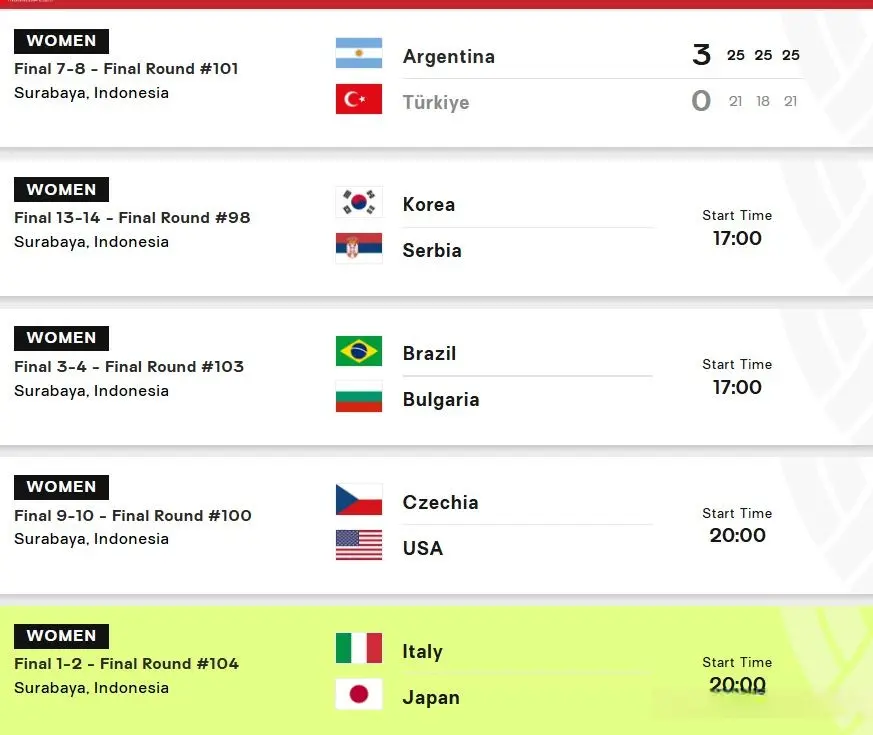
Task: Click the Argentina flag icon
Action: (x=358, y=53)
